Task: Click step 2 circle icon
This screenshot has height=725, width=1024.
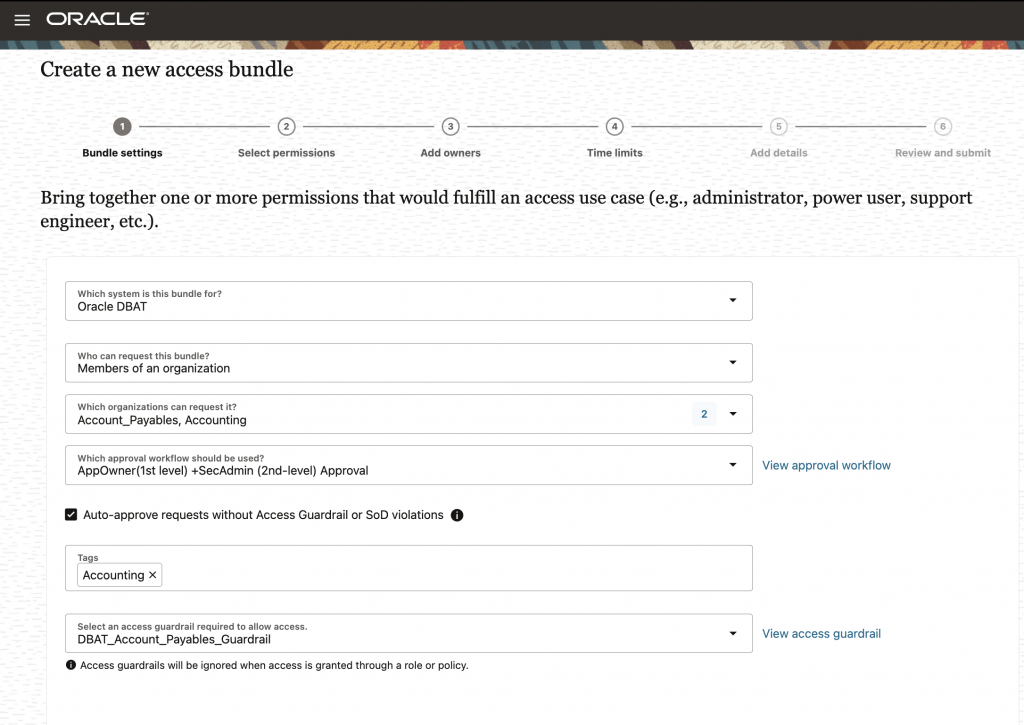Action: click(286, 127)
